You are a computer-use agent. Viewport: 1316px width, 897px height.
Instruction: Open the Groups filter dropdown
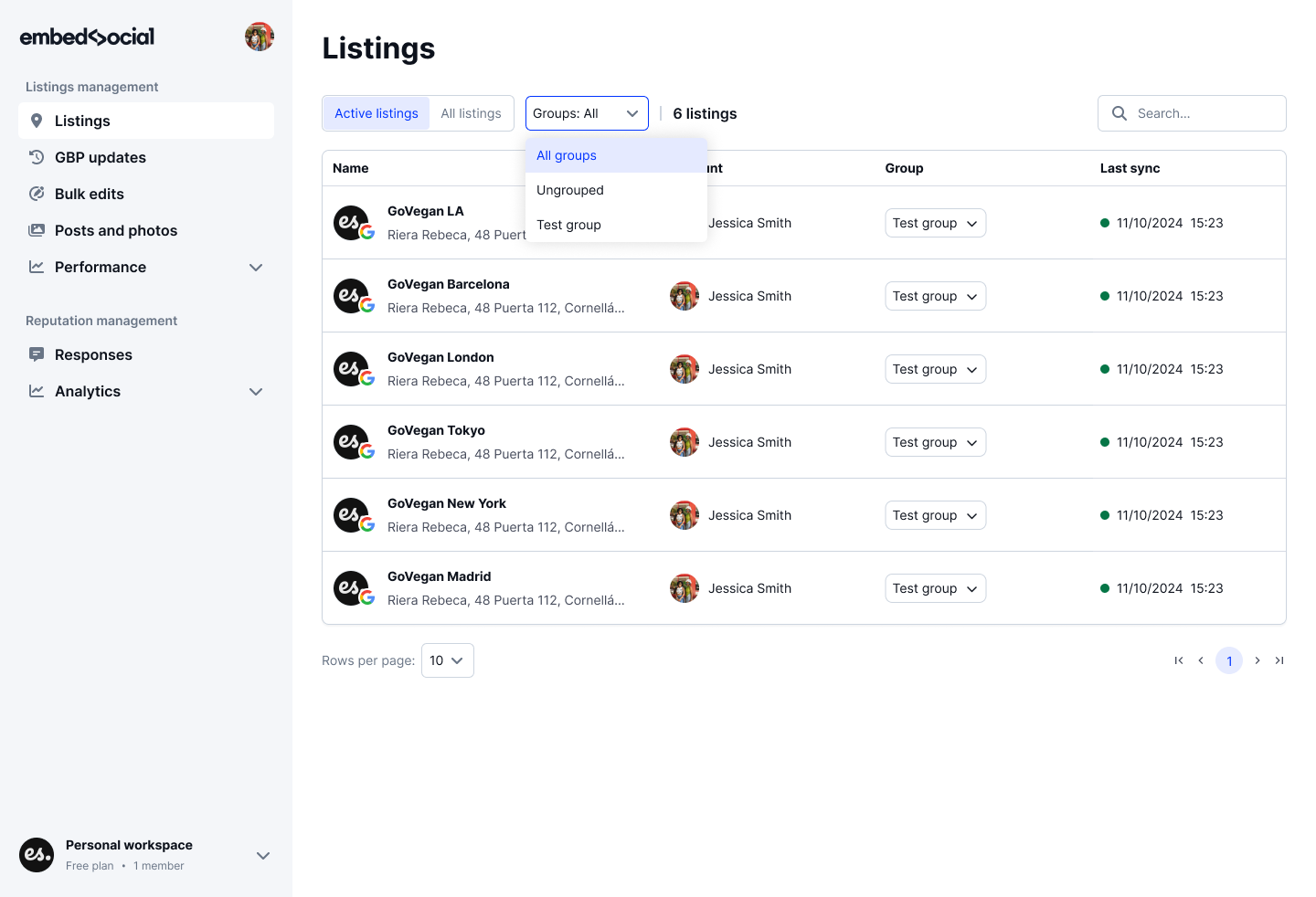(x=587, y=113)
